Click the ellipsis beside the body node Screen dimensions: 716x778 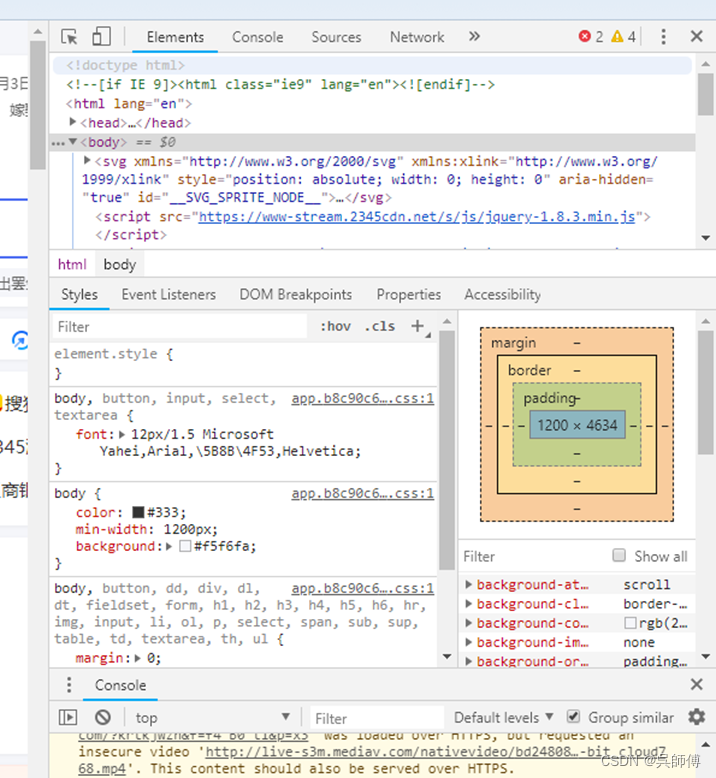coord(58,143)
